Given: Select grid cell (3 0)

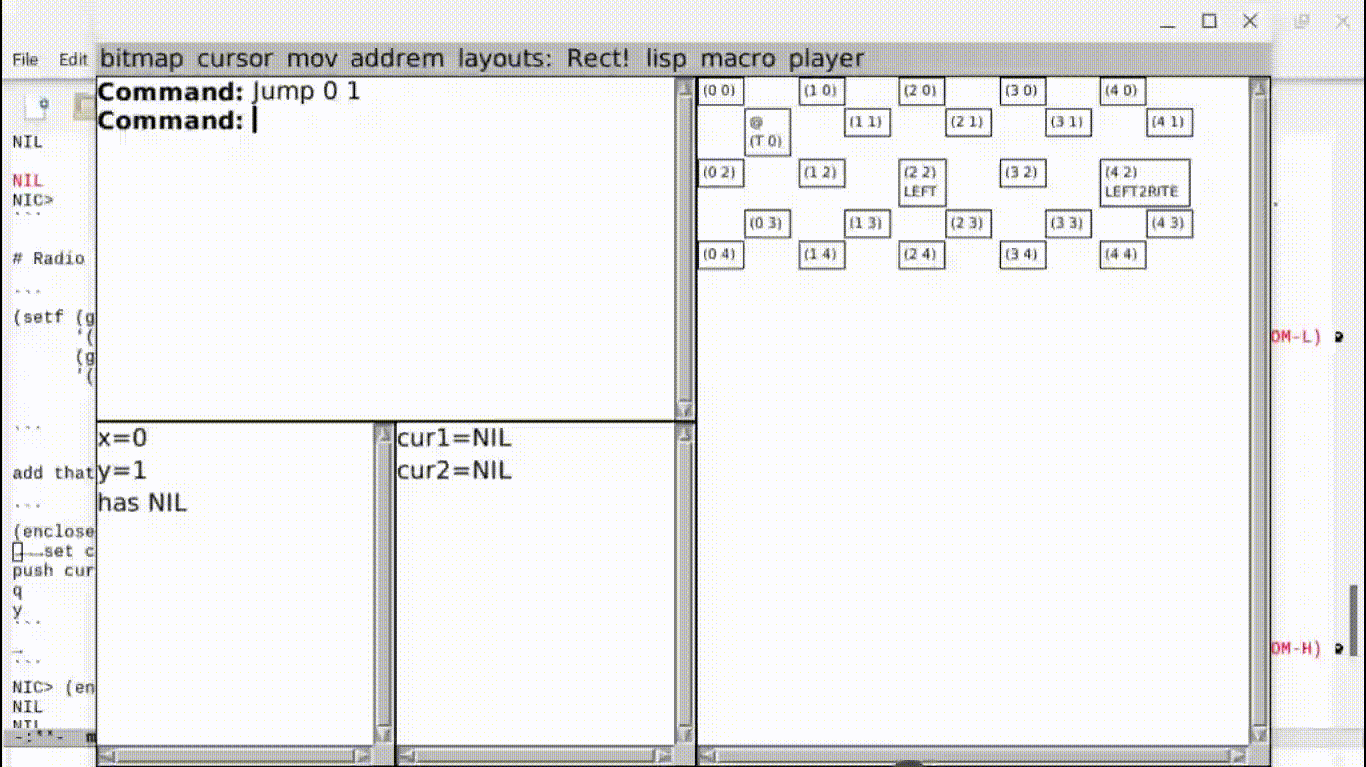Looking at the screenshot, I should tap(1023, 91).
